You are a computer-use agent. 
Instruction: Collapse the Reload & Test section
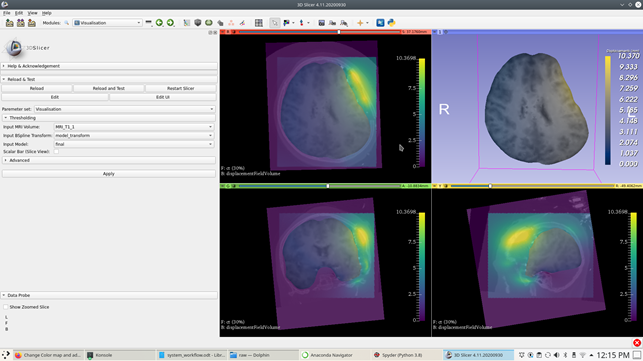tap(109, 79)
